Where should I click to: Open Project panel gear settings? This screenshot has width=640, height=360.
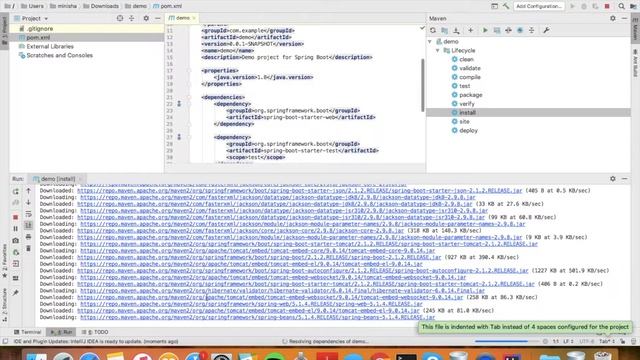(146, 18)
